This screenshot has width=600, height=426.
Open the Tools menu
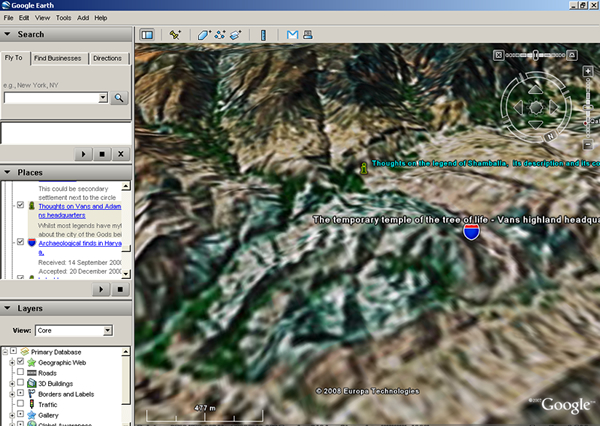click(x=64, y=18)
